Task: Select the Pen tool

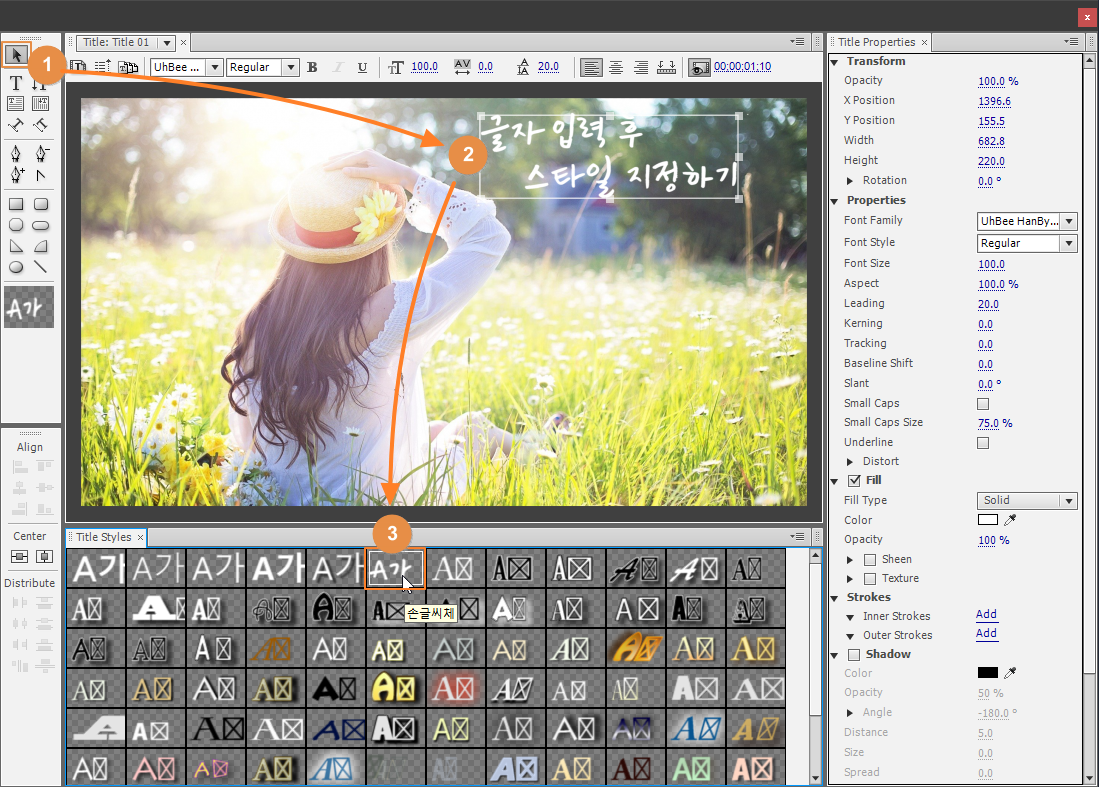Action: (15, 153)
